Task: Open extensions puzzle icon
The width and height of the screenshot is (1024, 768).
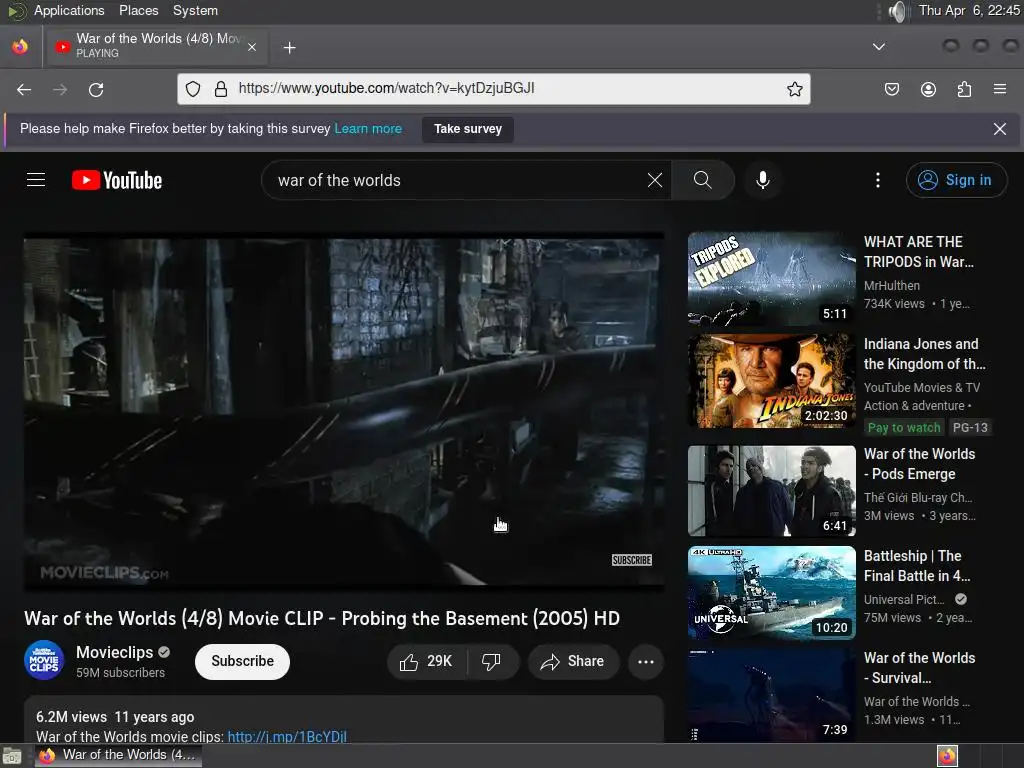Action: pos(964,89)
